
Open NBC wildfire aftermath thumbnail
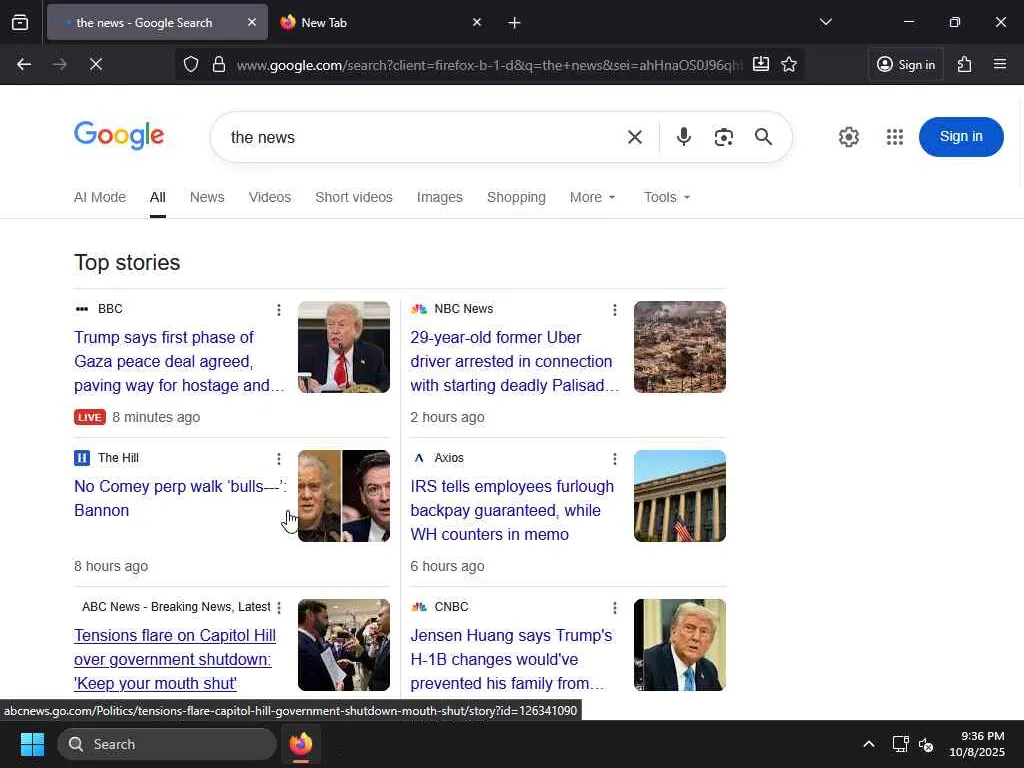680,347
